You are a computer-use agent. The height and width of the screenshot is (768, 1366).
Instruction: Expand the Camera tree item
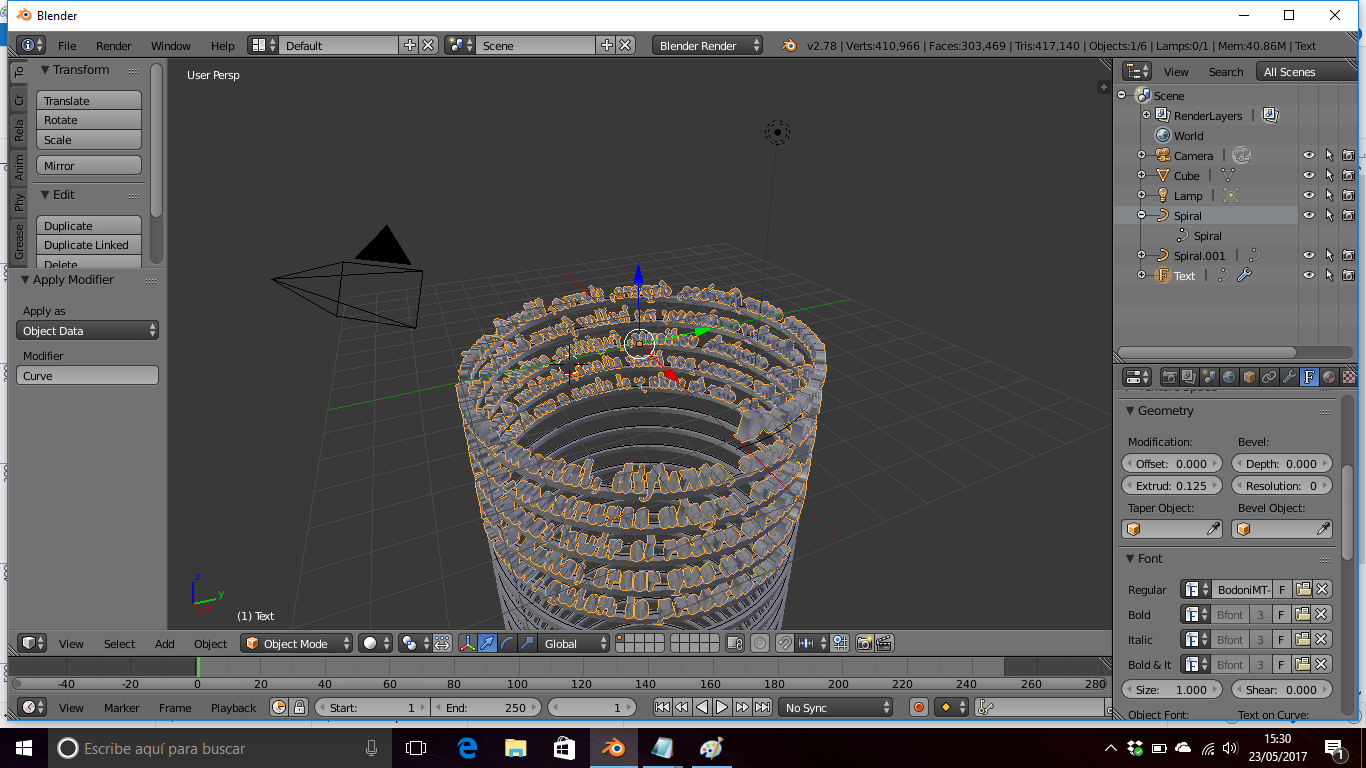pos(1141,155)
